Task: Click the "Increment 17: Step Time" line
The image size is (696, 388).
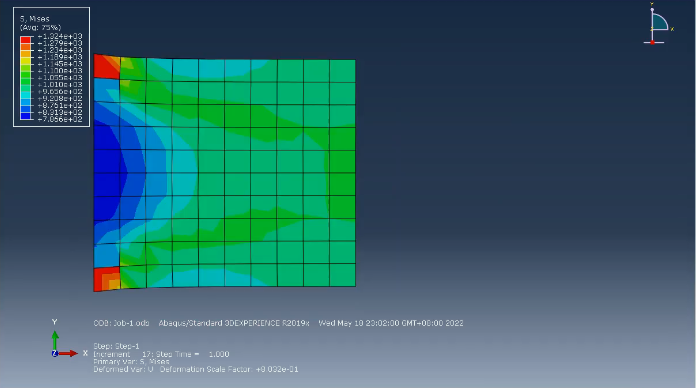Action: (161, 354)
